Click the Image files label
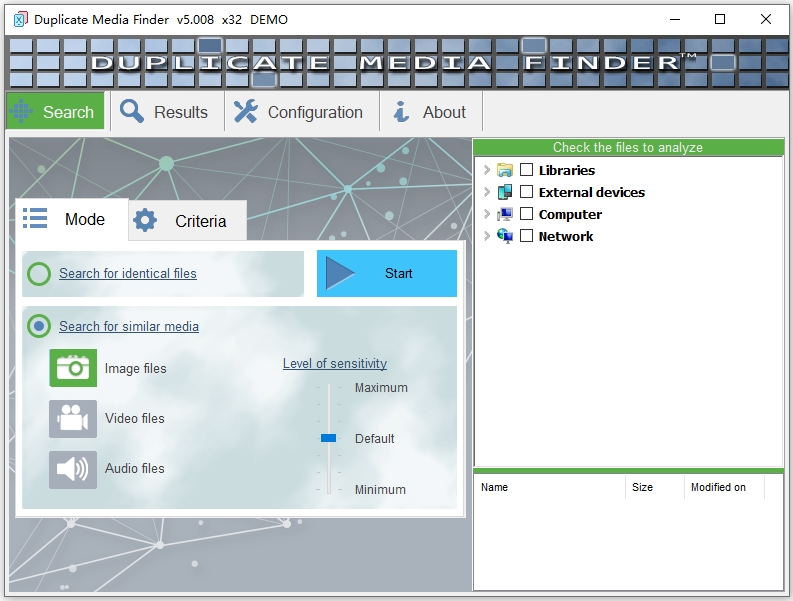The height and width of the screenshot is (601, 793). pos(136,368)
